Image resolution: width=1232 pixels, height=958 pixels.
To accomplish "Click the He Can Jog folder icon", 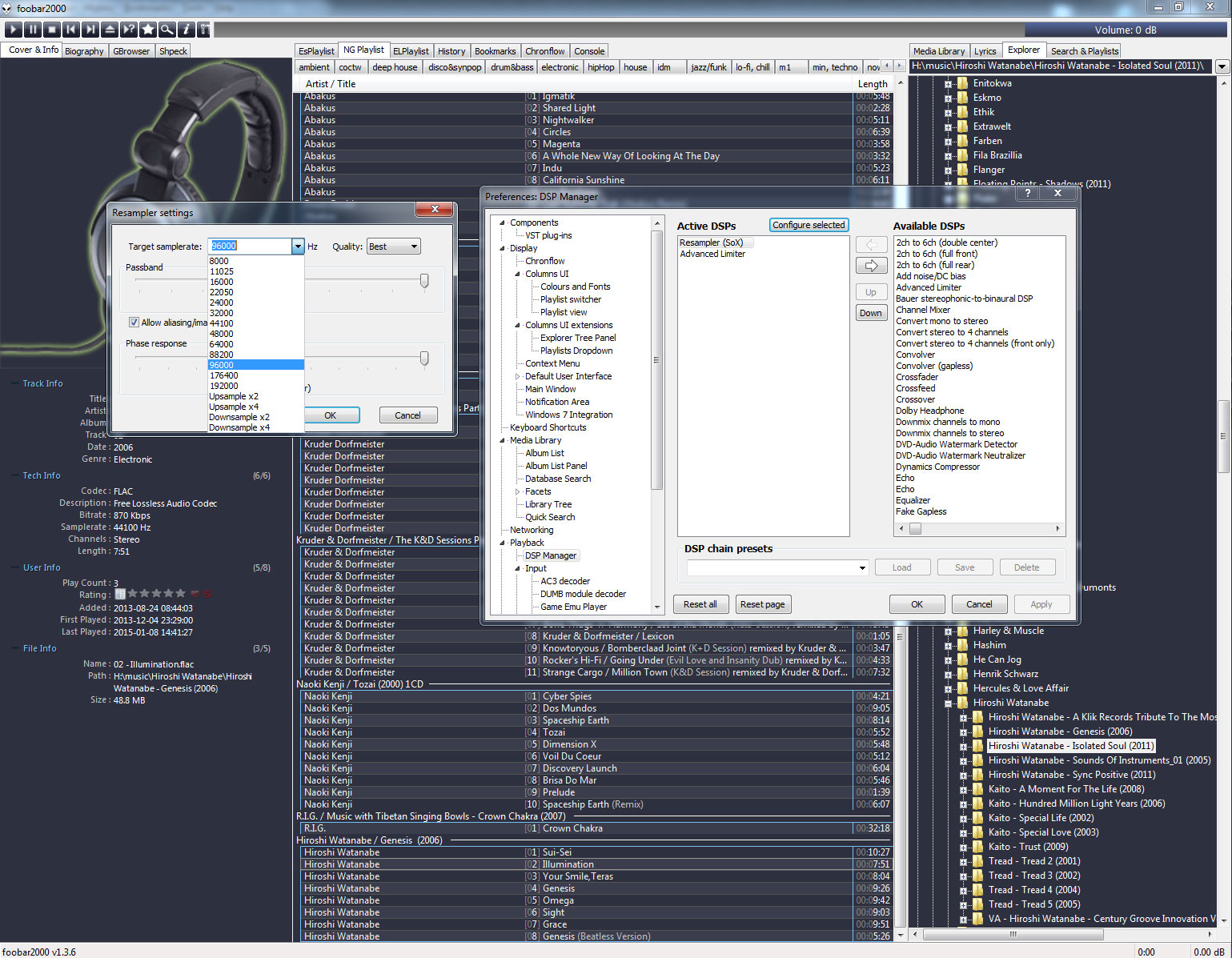I will pyautogui.click(x=962, y=659).
